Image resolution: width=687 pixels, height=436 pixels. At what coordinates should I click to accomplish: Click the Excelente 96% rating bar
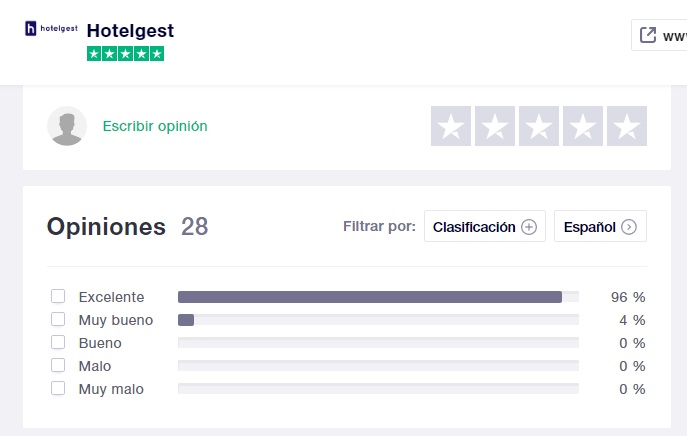coord(378,297)
